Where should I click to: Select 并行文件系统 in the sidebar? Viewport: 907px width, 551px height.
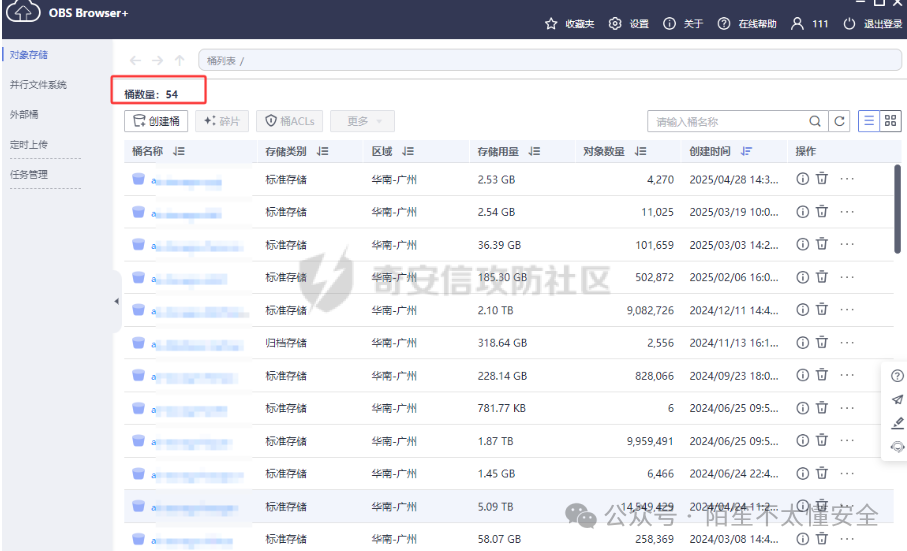click(x=38, y=85)
